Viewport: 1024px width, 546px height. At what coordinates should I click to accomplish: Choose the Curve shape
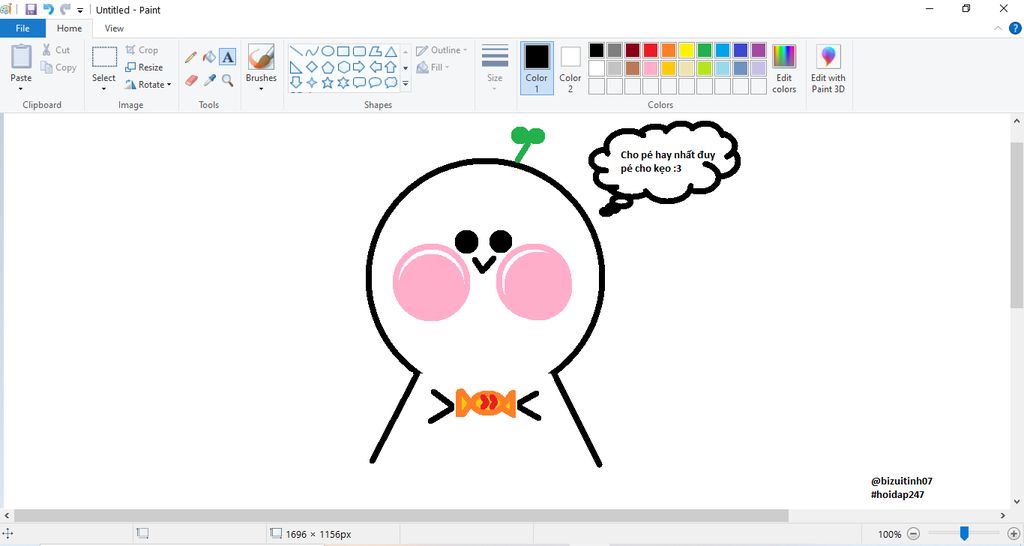[x=312, y=51]
